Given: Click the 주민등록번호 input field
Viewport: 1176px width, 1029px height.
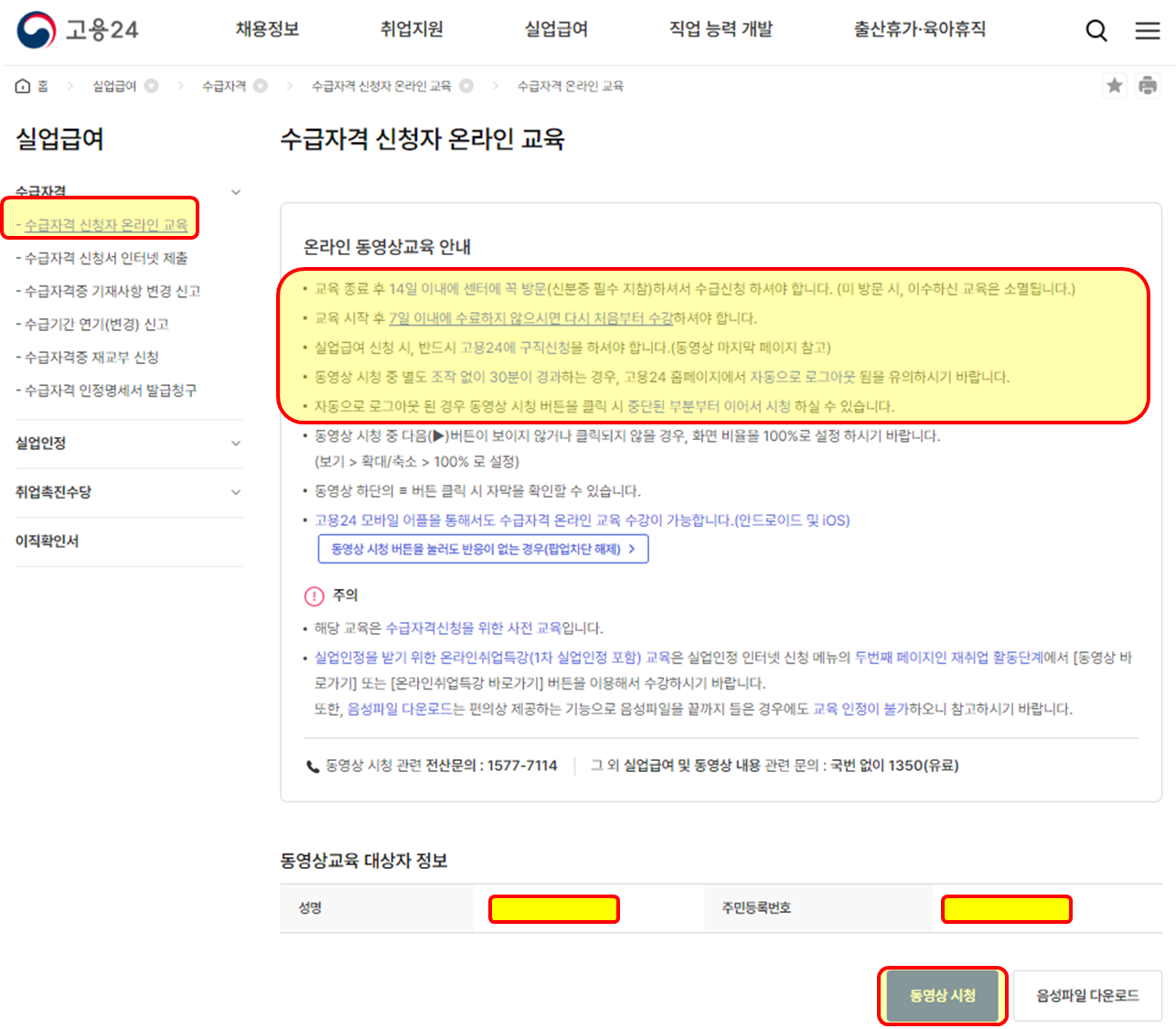Looking at the screenshot, I should click(x=1006, y=908).
